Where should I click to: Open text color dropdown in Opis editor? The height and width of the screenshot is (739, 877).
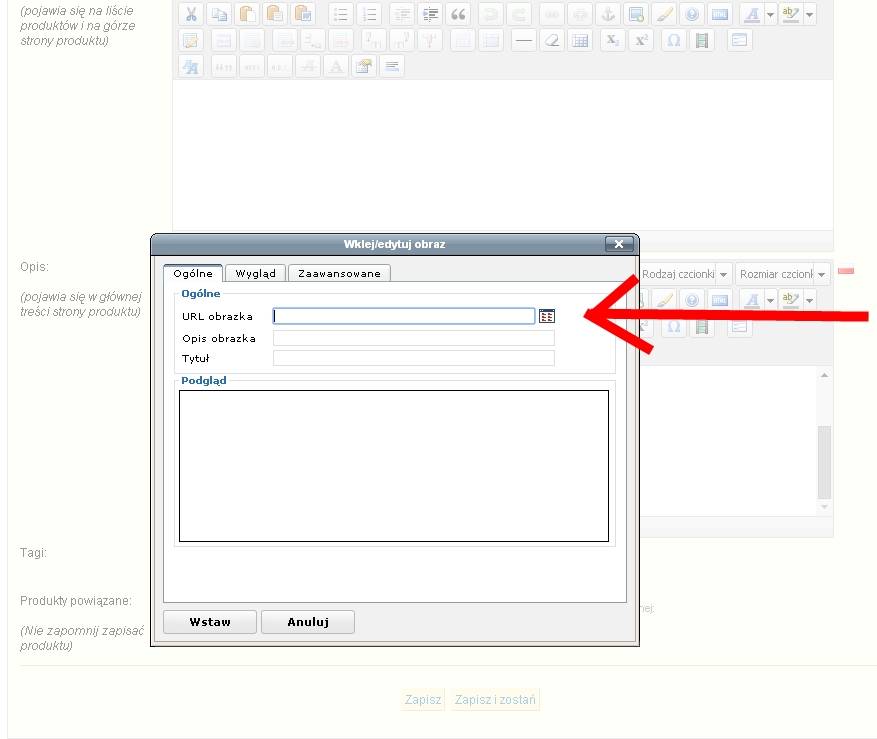pos(770,301)
